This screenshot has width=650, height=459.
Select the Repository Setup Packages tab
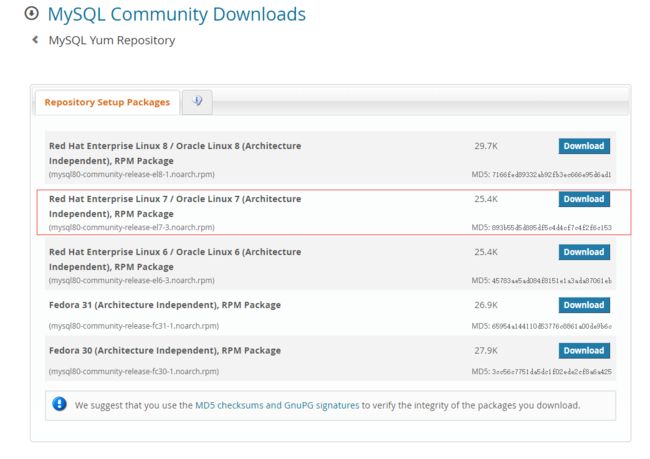[107, 102]
